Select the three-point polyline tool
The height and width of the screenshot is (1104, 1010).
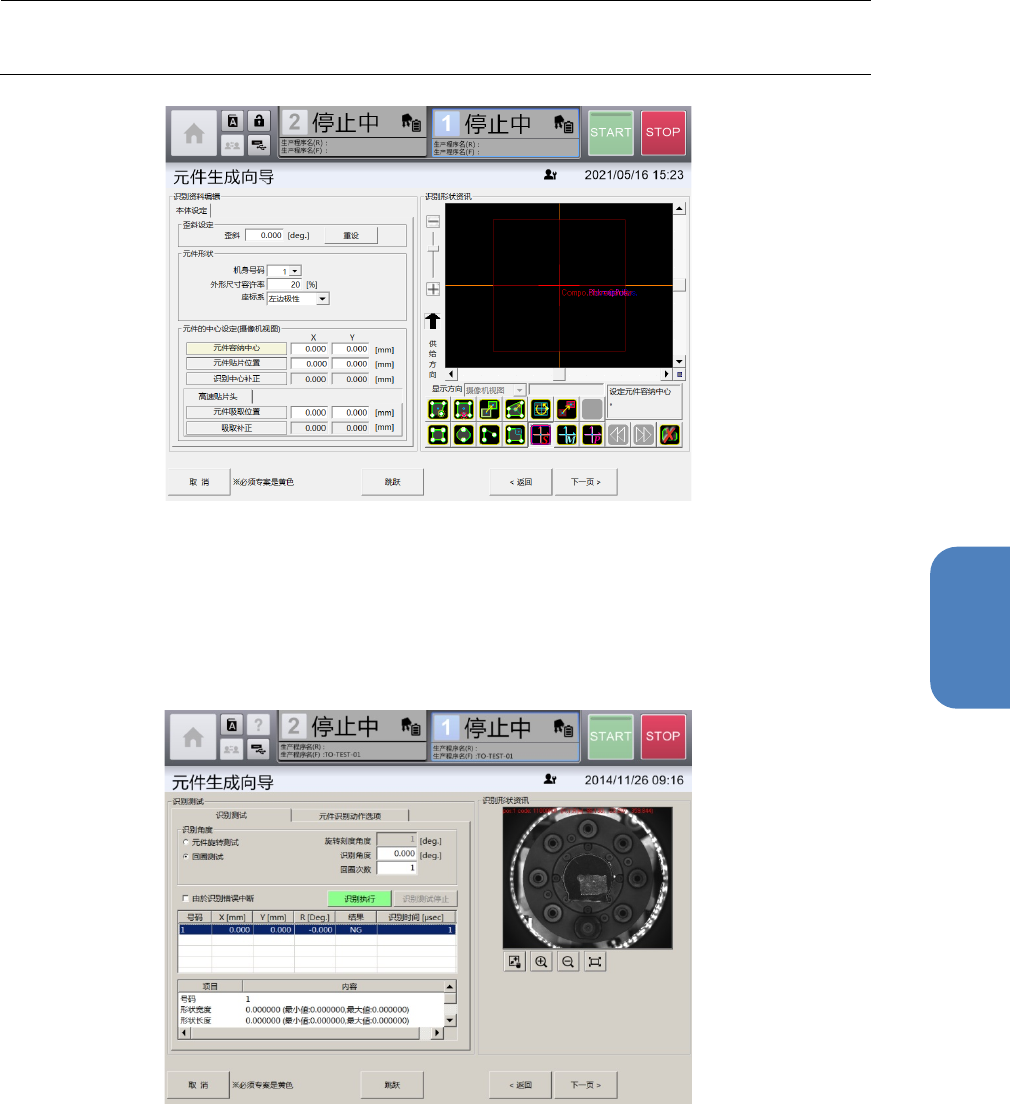click(490, 435)
